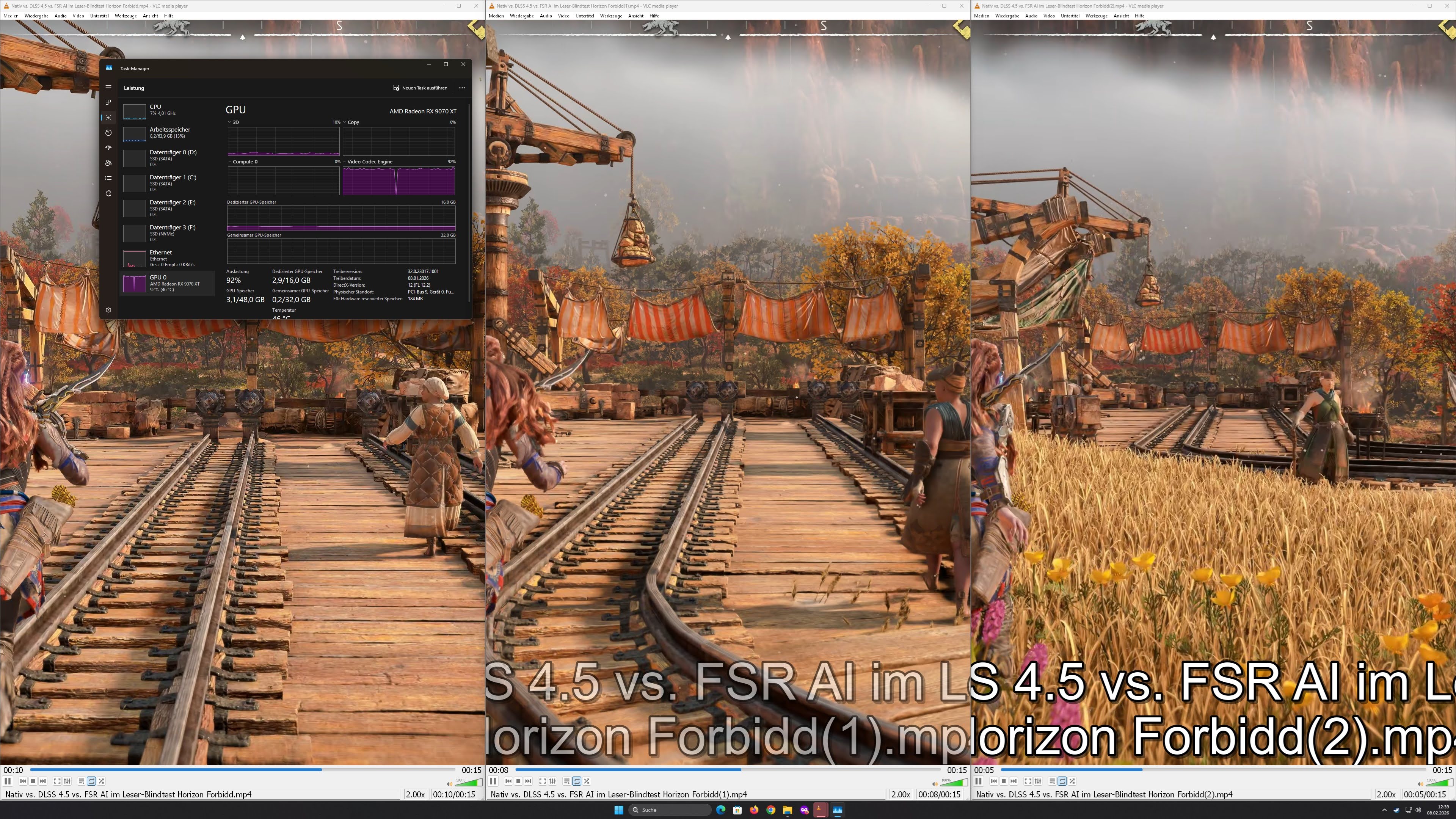The height and width of the screenshot is (819, 1456).
Task: Toggle loop playback in middle VLC player
Action: pos(576,781)
